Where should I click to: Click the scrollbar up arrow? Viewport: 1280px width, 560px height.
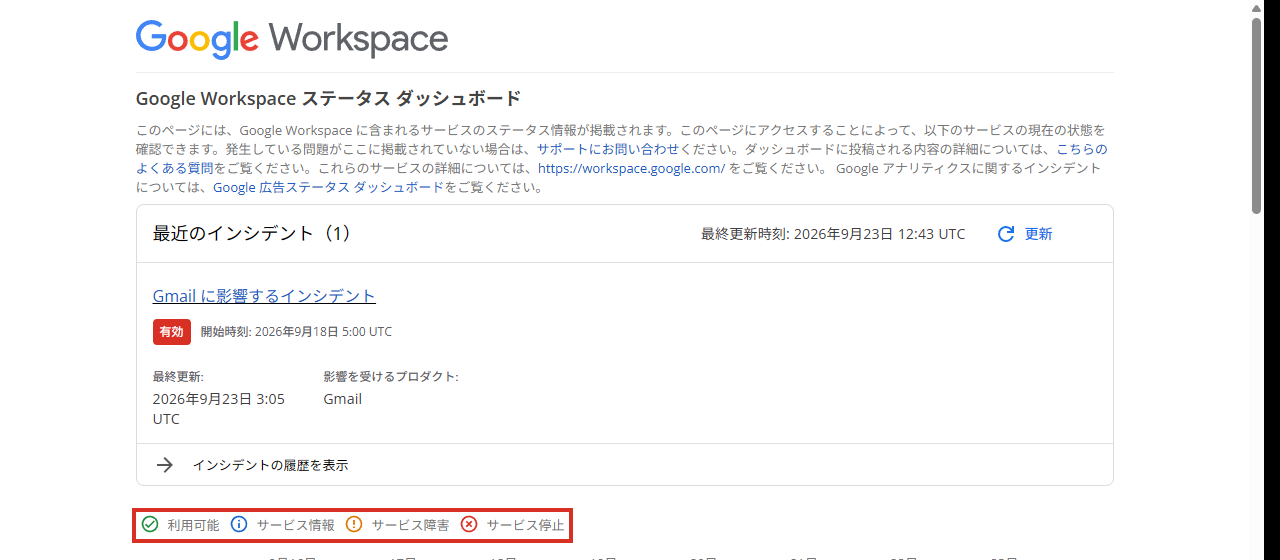pyautogui.click(x=1257, y=8)
